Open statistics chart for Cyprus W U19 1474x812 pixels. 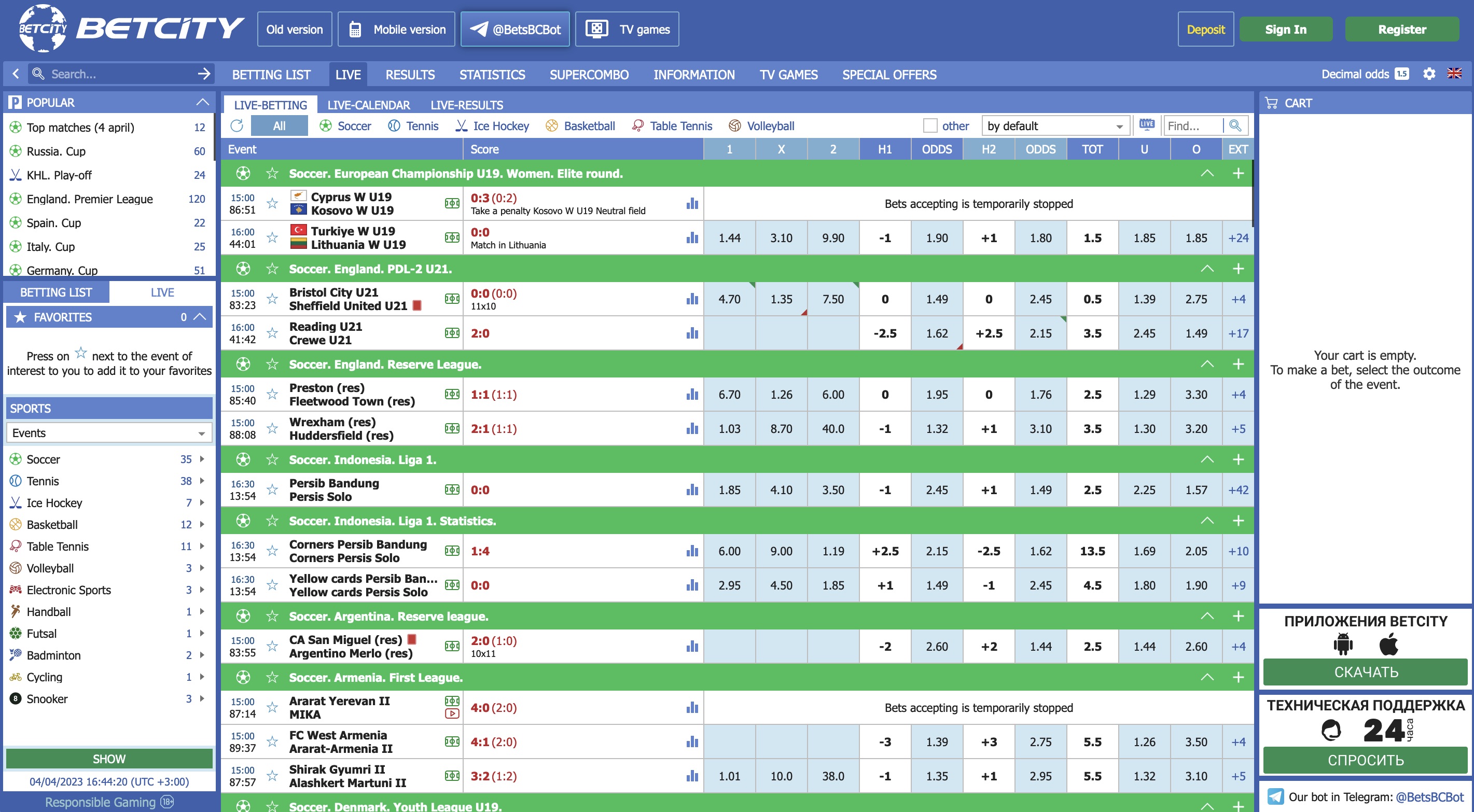pyautogui.click(x=692, y=203)
